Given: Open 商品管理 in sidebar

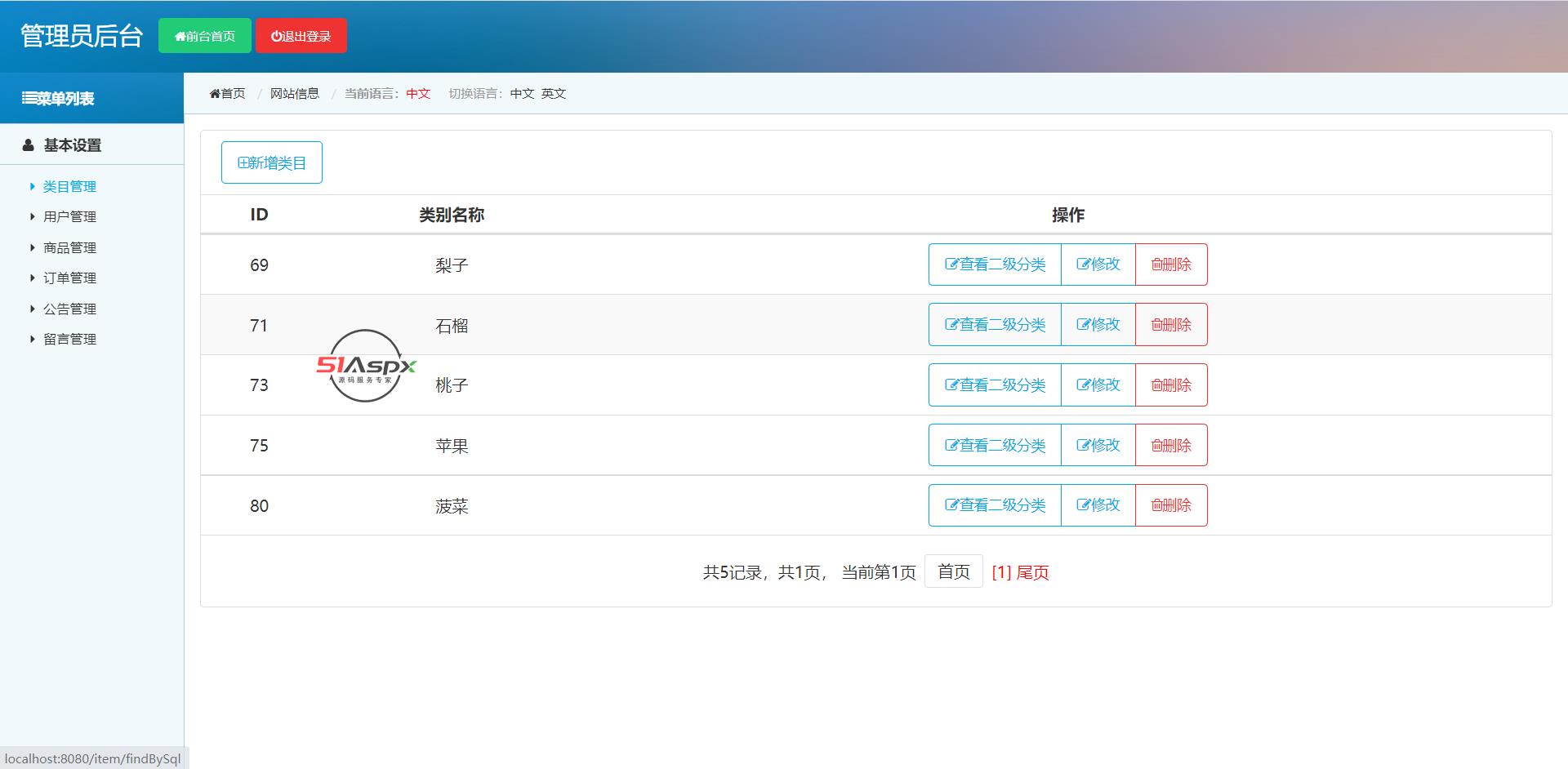Looking at the screenshot, I should 69,248.
